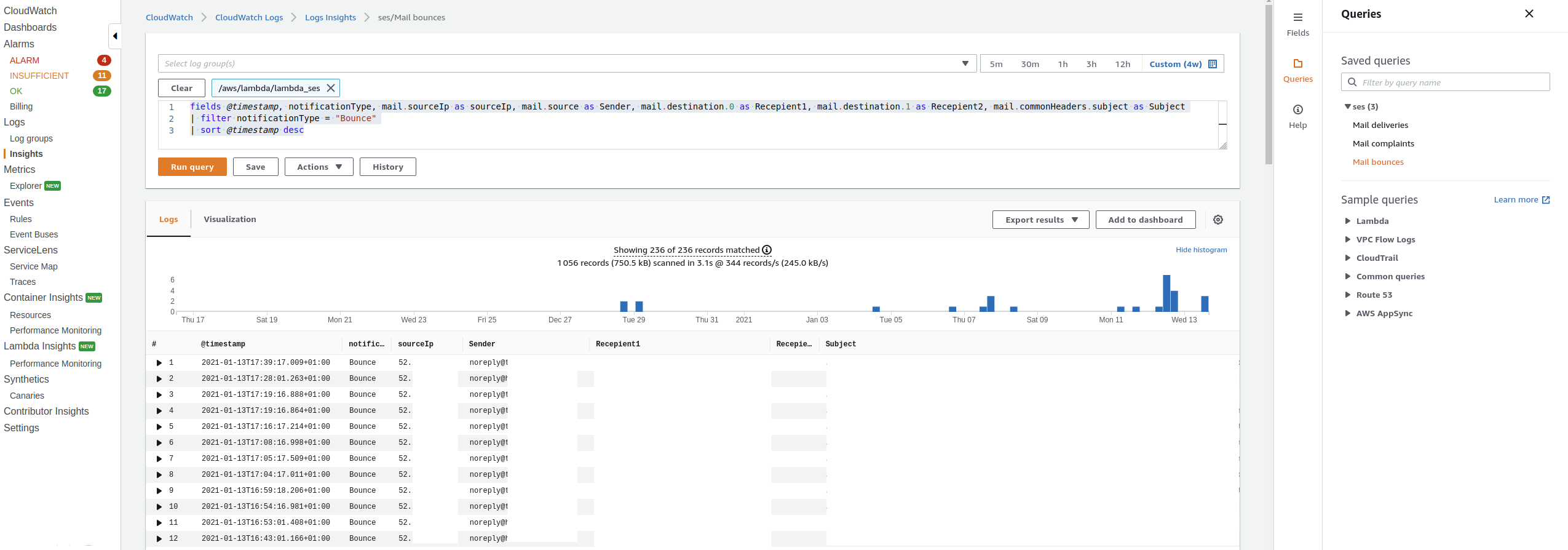The height and width of the screenshot is (550, 1568).
Task: Collapse the left navigation sidebar
Action: [x=114, y=36]
